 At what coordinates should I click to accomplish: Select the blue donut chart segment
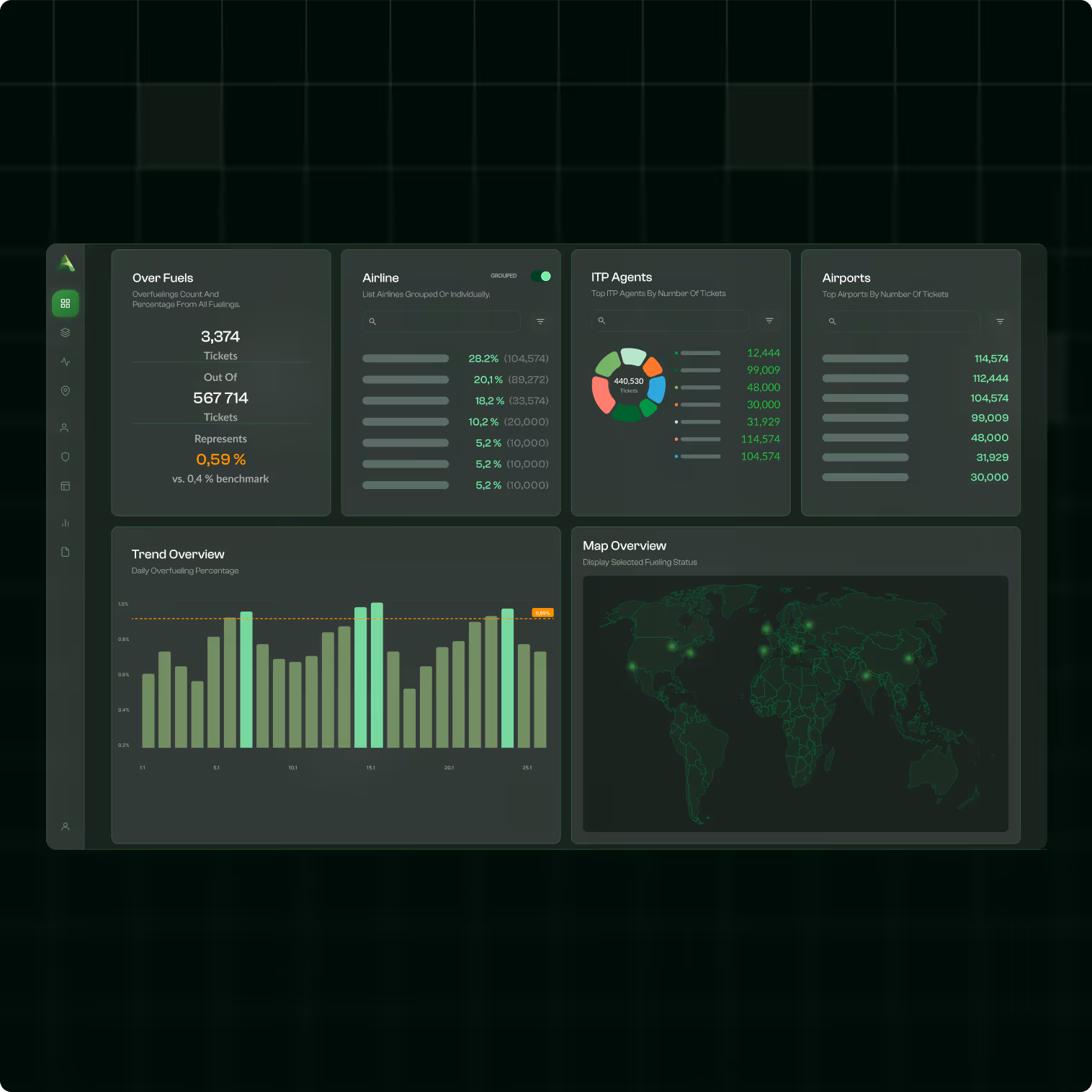pyautogui.click(x=657, y=390)
